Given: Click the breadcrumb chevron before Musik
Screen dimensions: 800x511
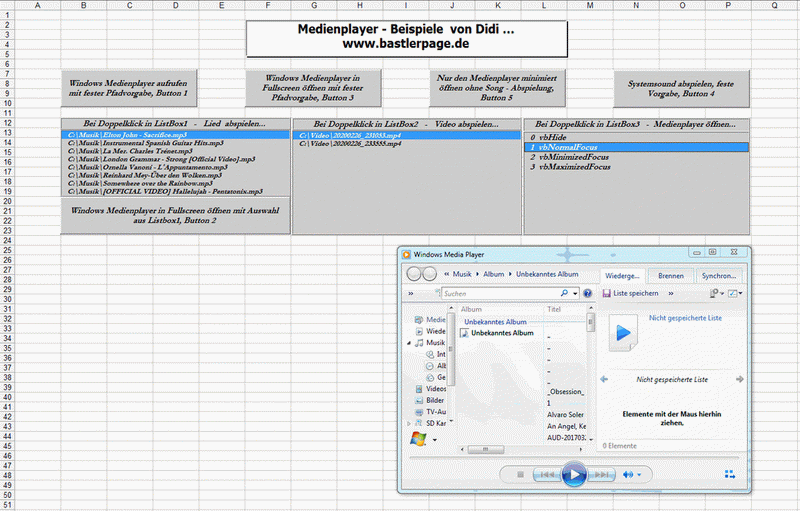Looking at the screenshot, I should (x=446, y=274).
